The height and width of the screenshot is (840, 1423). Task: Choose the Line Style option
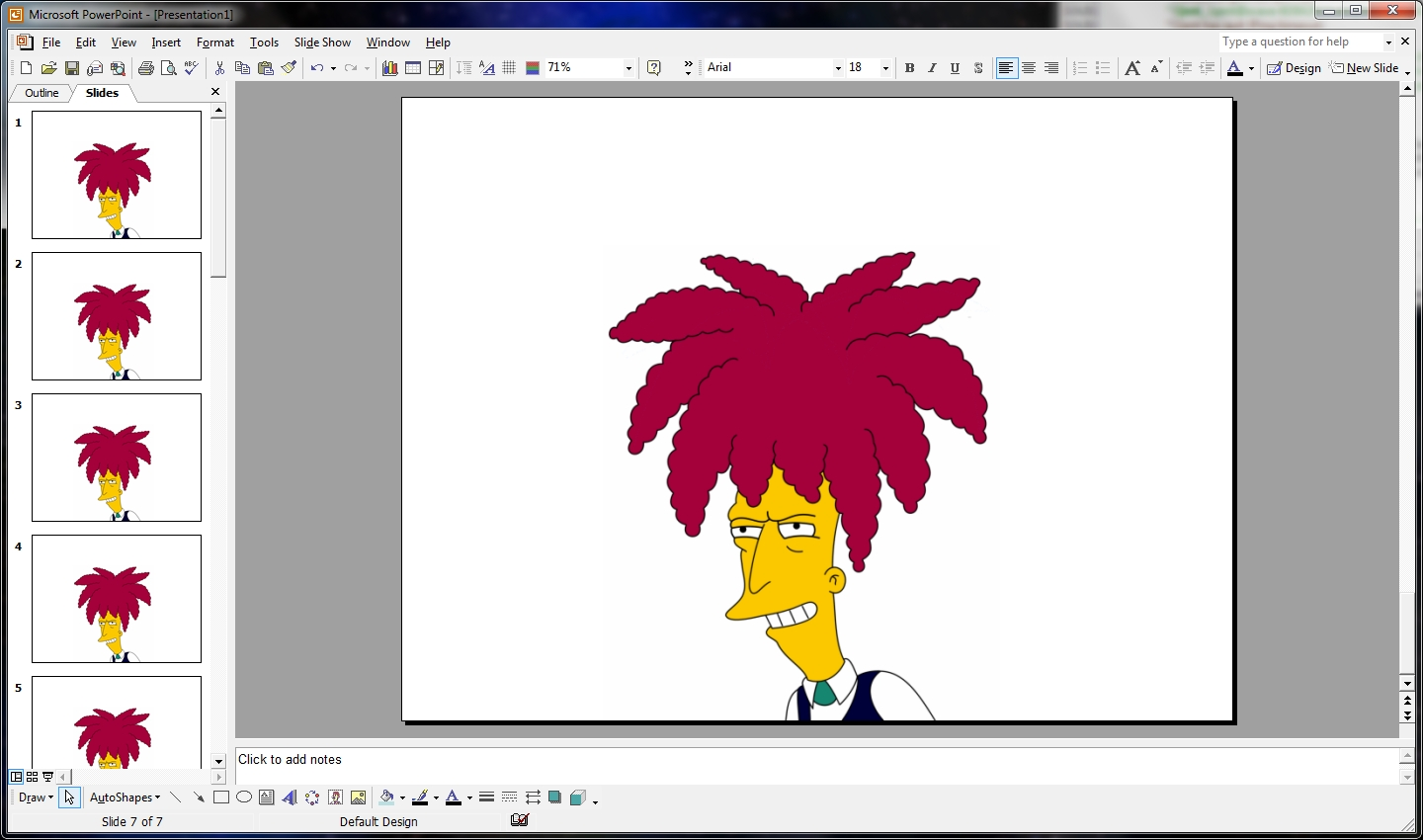coord(486,798)
